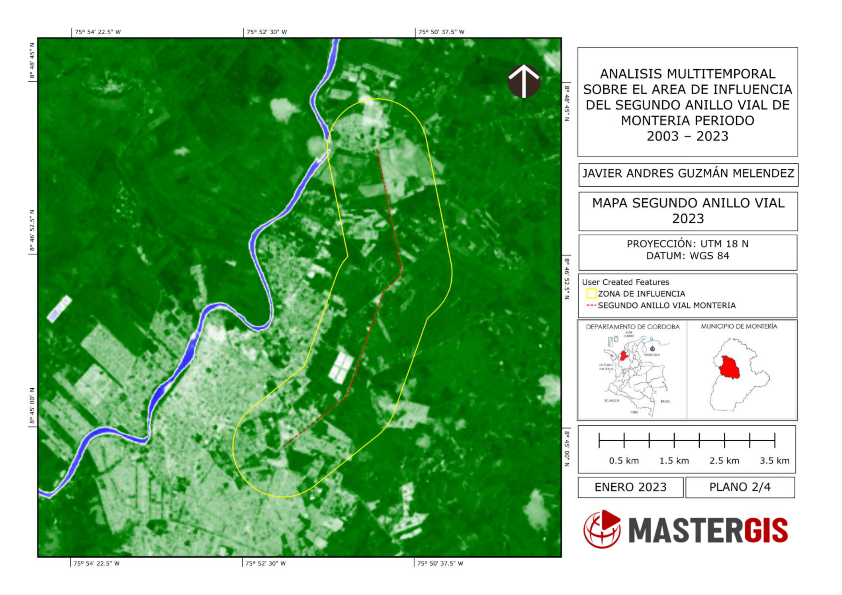Click the User Created Features legend heading
This screenshot has width=842, height=595.
[x=625, y=282]
